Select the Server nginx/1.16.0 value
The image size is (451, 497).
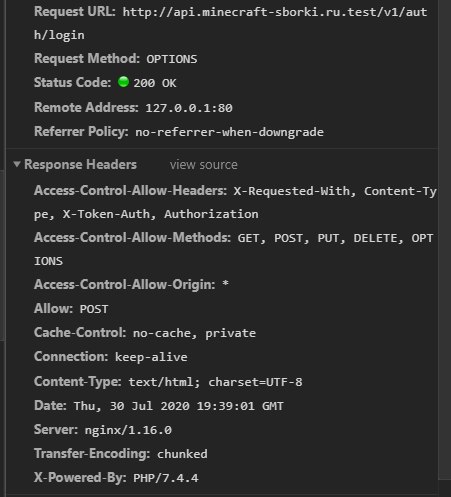[128, 430]
